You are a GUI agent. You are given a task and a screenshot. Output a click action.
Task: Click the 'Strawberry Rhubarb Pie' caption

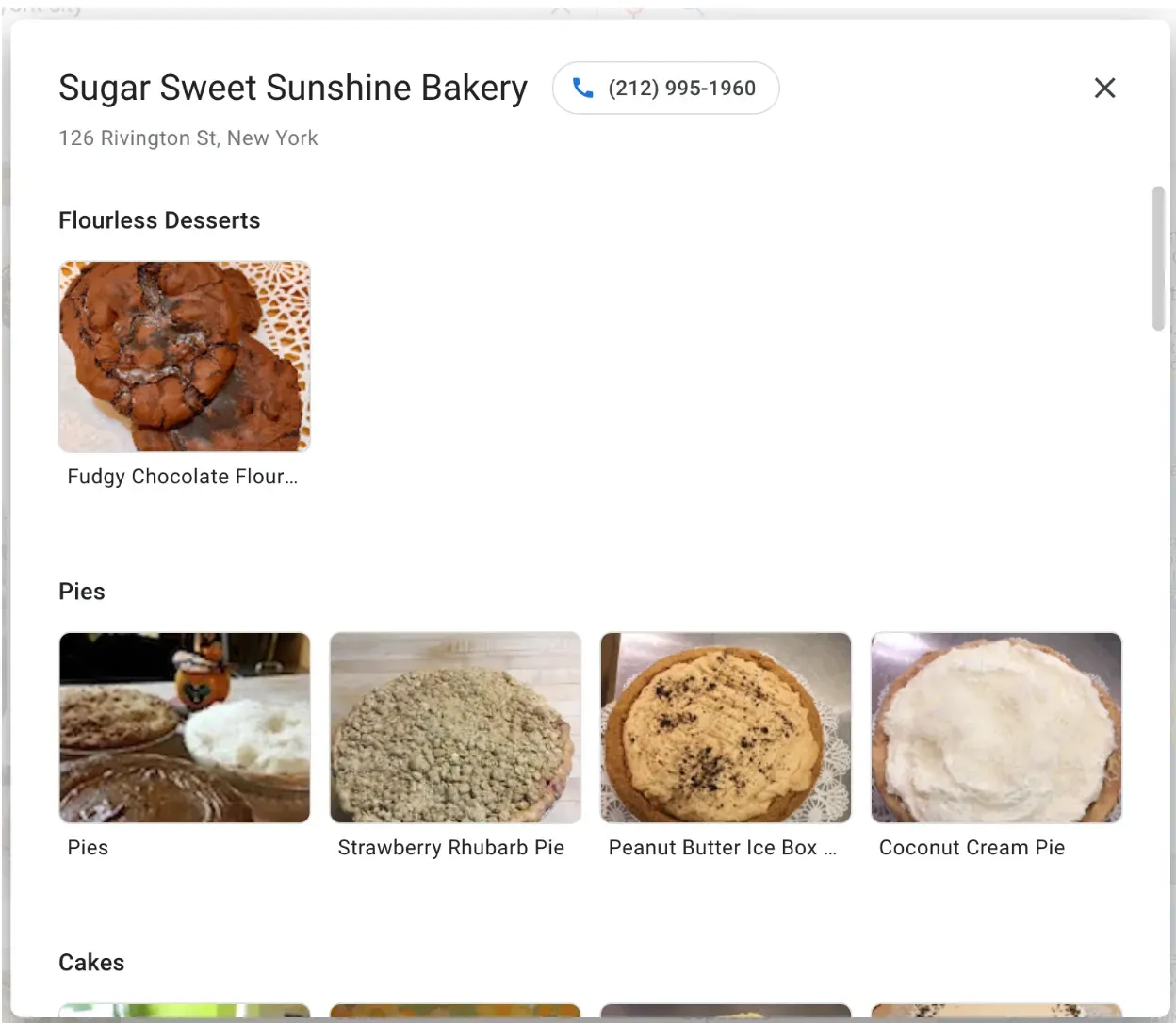pyautogui.click(x=451, y=848)
